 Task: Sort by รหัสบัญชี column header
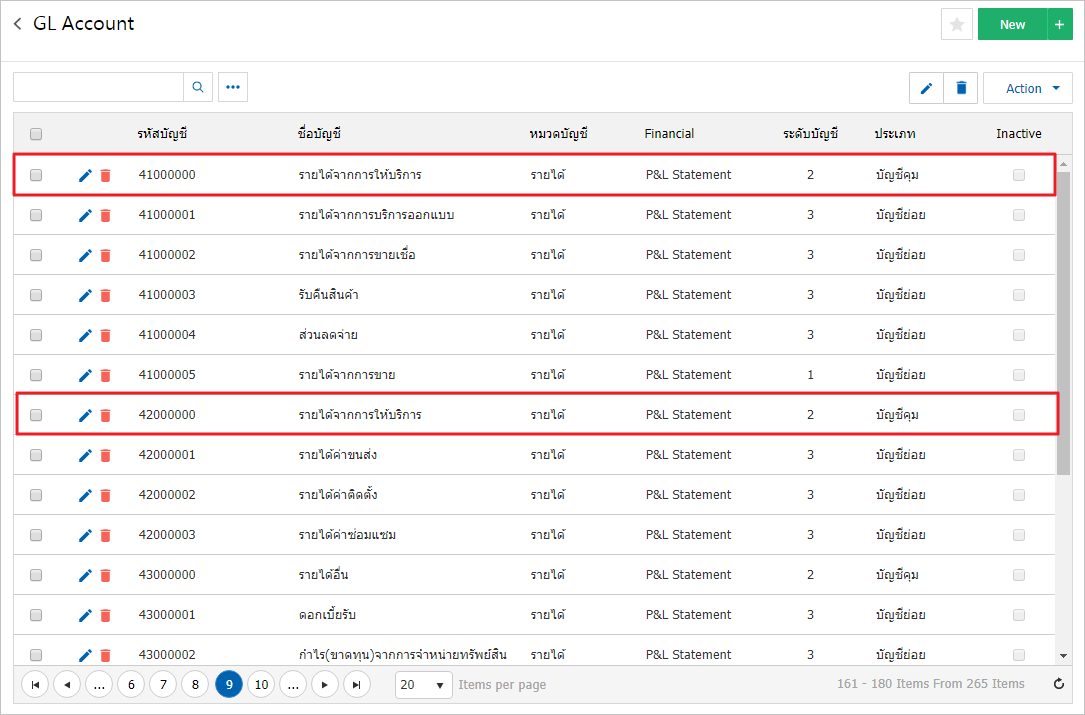(163, 134)
